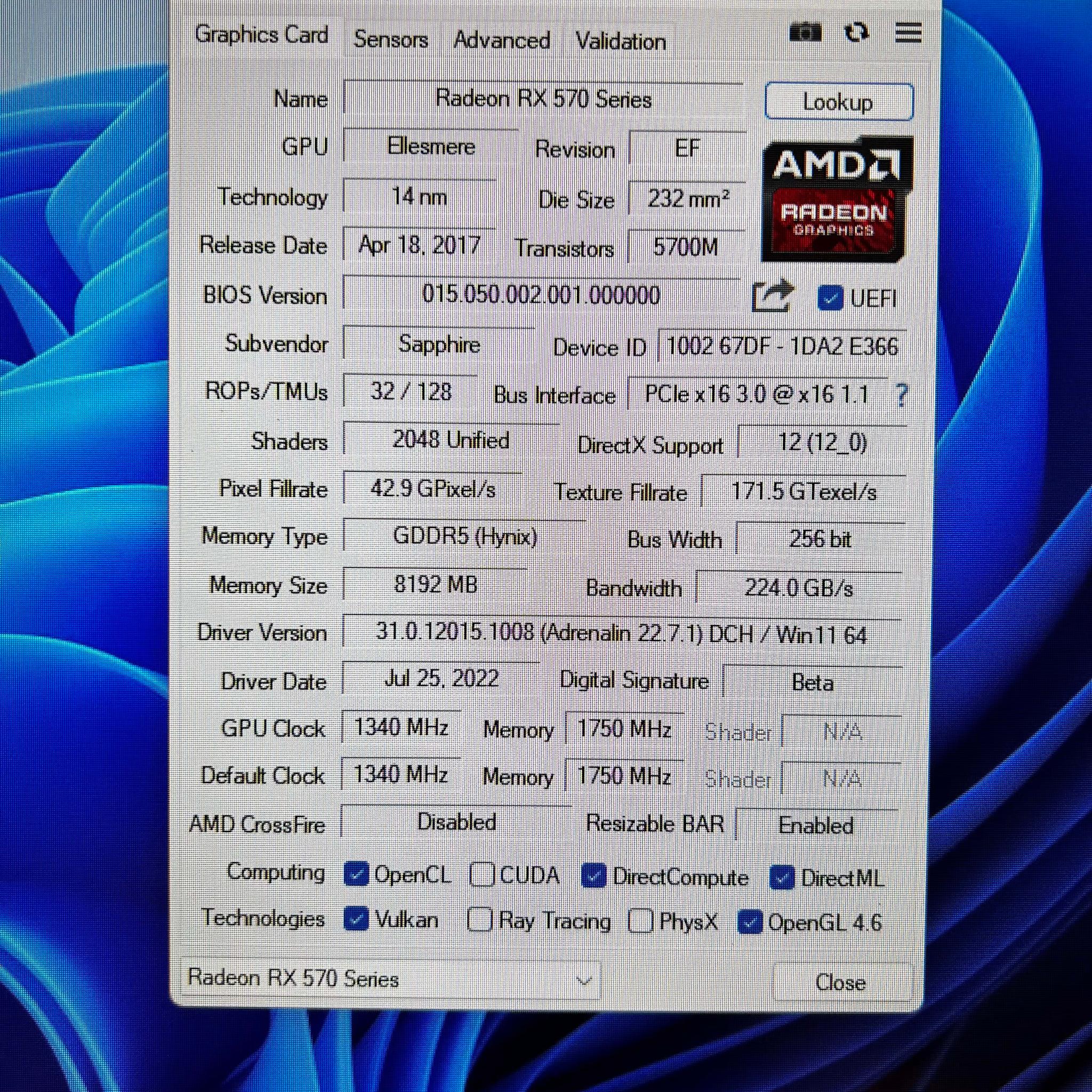Open the hamburger menu icon
This screenshot has width=1092, height=1092.
click(x=908, y=33)
